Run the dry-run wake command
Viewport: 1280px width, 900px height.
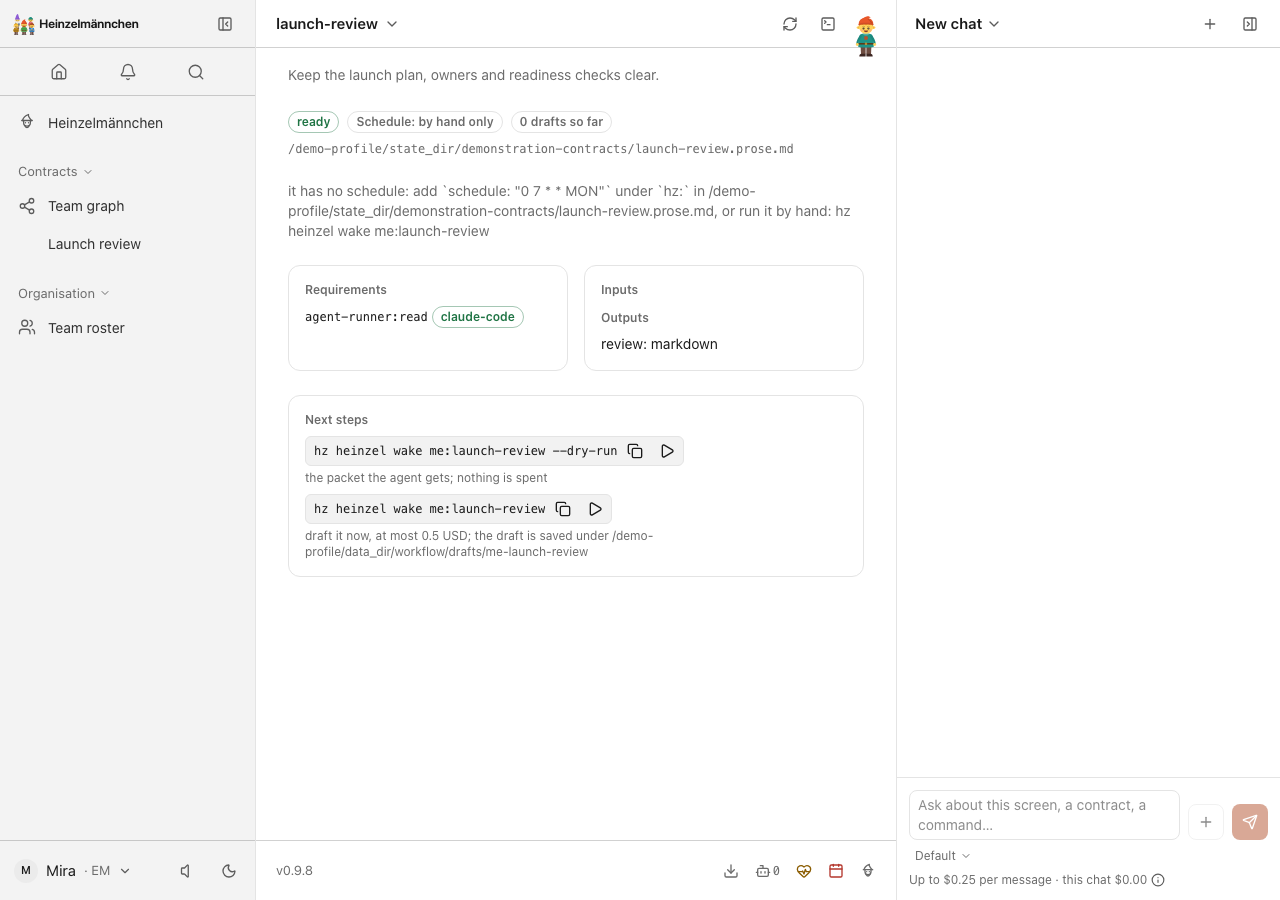point(667,451)
